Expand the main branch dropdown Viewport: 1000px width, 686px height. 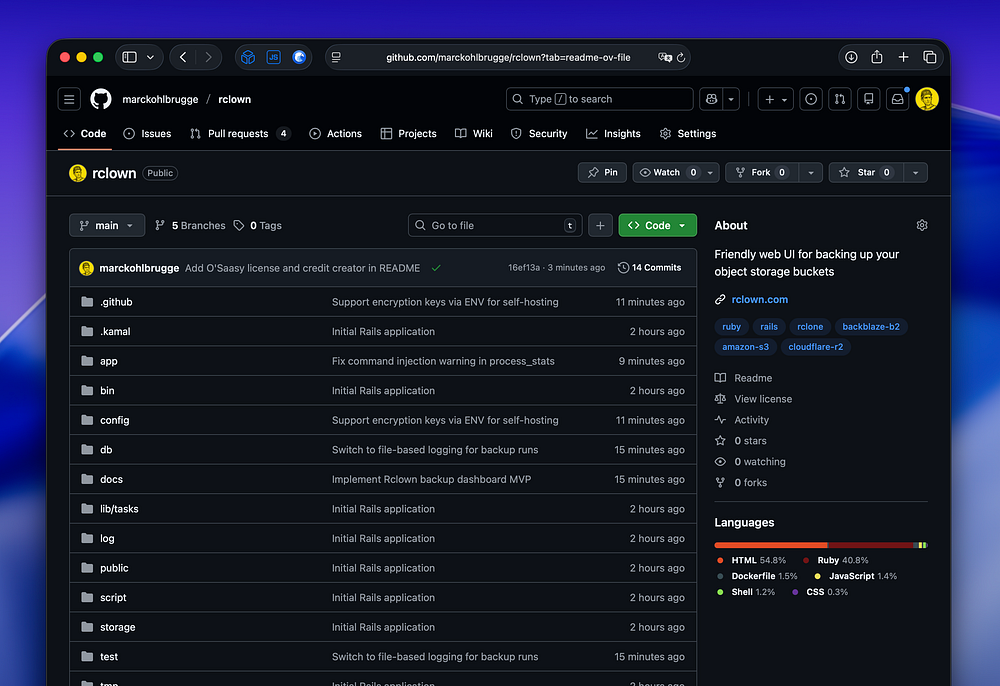coord(107,226)
